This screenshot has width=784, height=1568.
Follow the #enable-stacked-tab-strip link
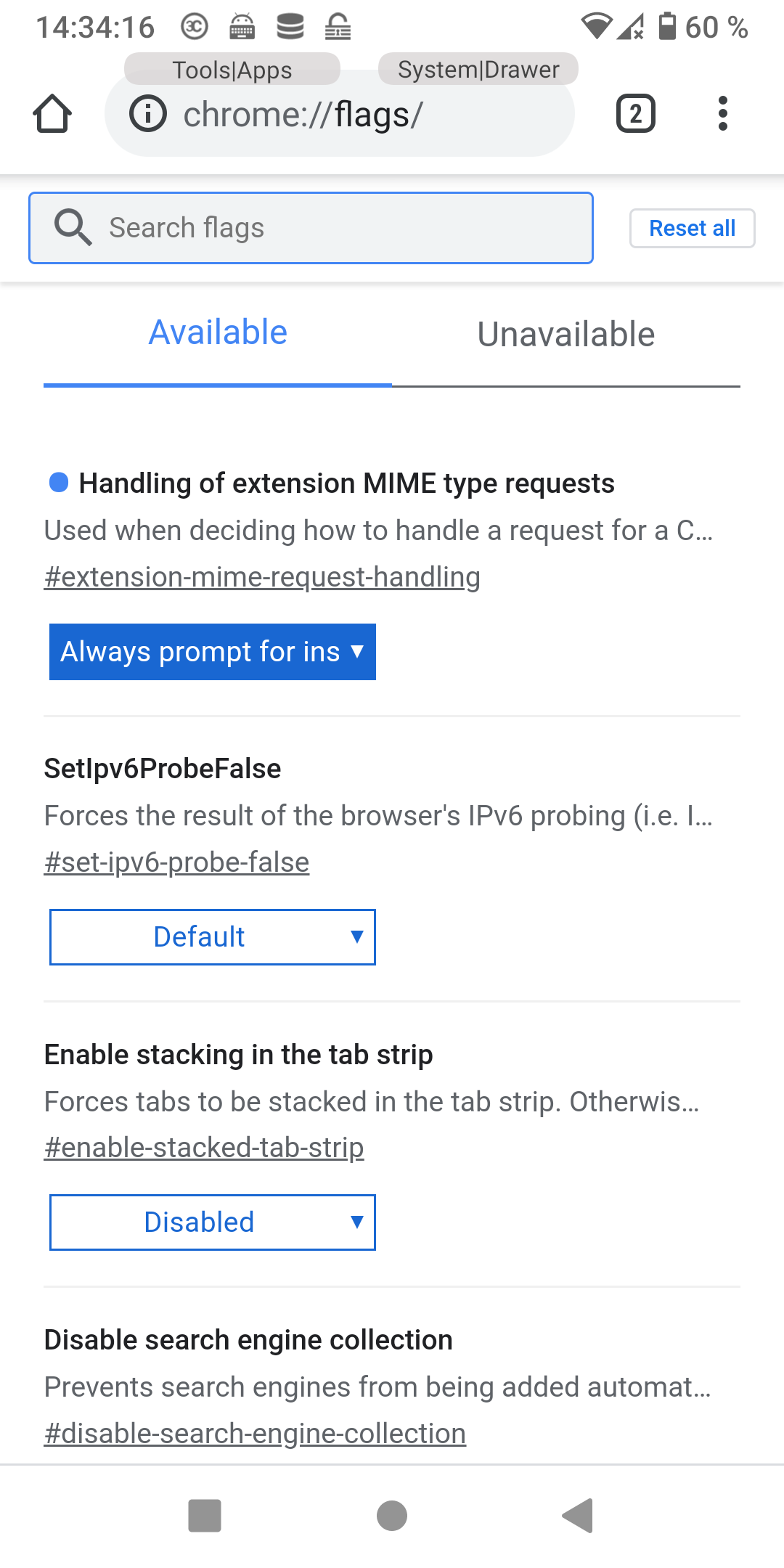[204, 1148]
